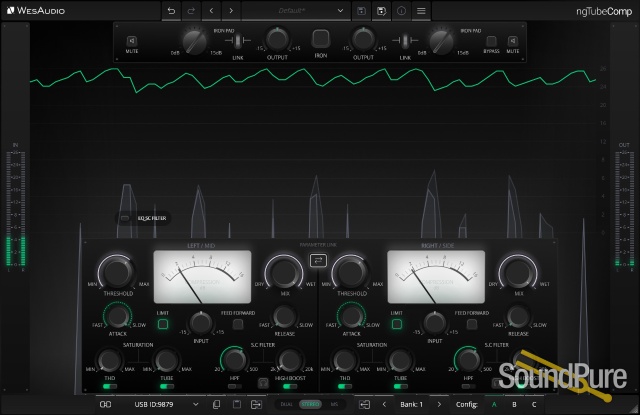Image resolution: width=640 pixels, height=415 pixels.
Task: Go to next Bank with right chevron
Action: point(439,404)
